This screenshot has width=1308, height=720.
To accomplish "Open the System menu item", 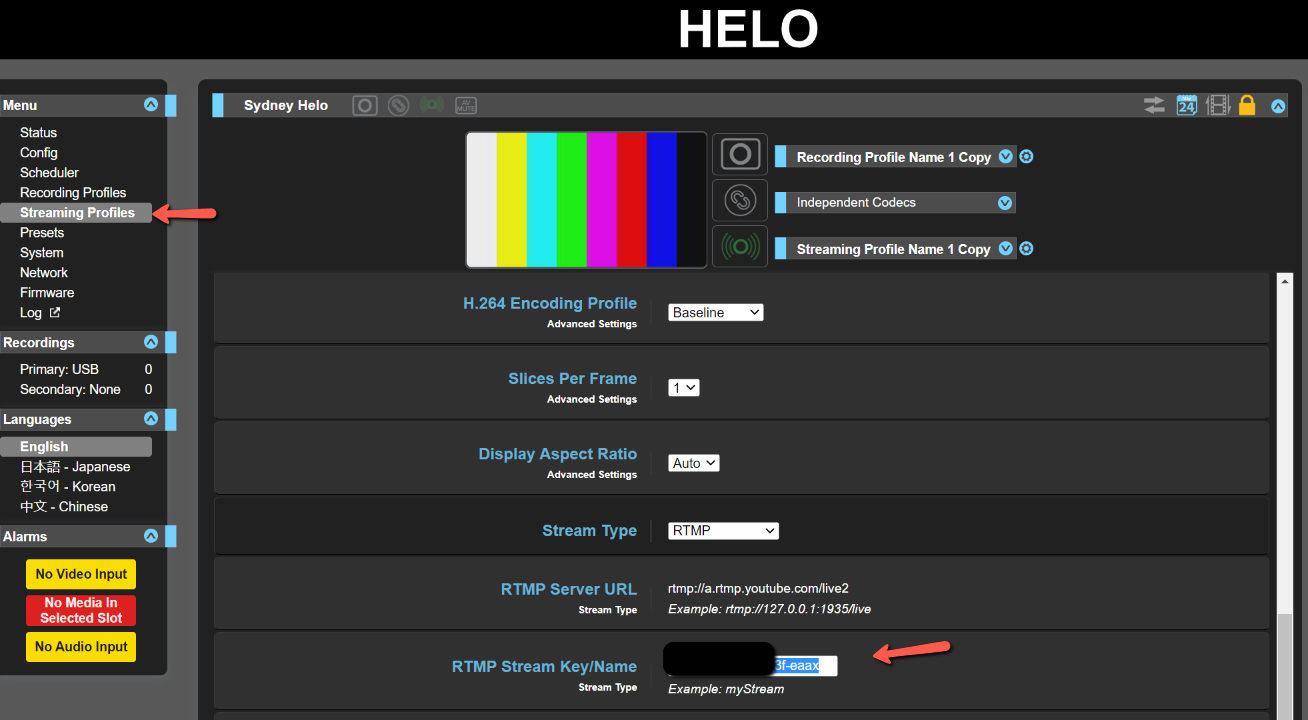I will (x=42, y=252).
